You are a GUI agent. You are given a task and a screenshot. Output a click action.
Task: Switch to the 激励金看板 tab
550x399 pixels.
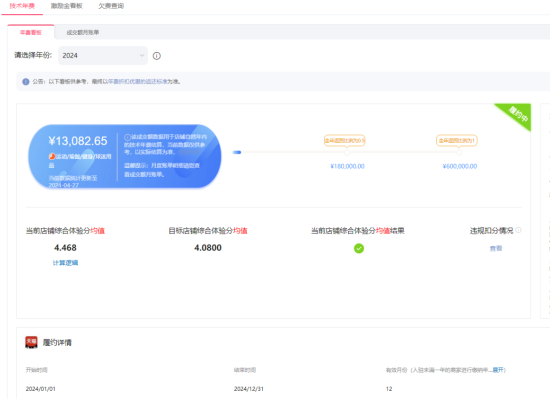coord(67,6)
